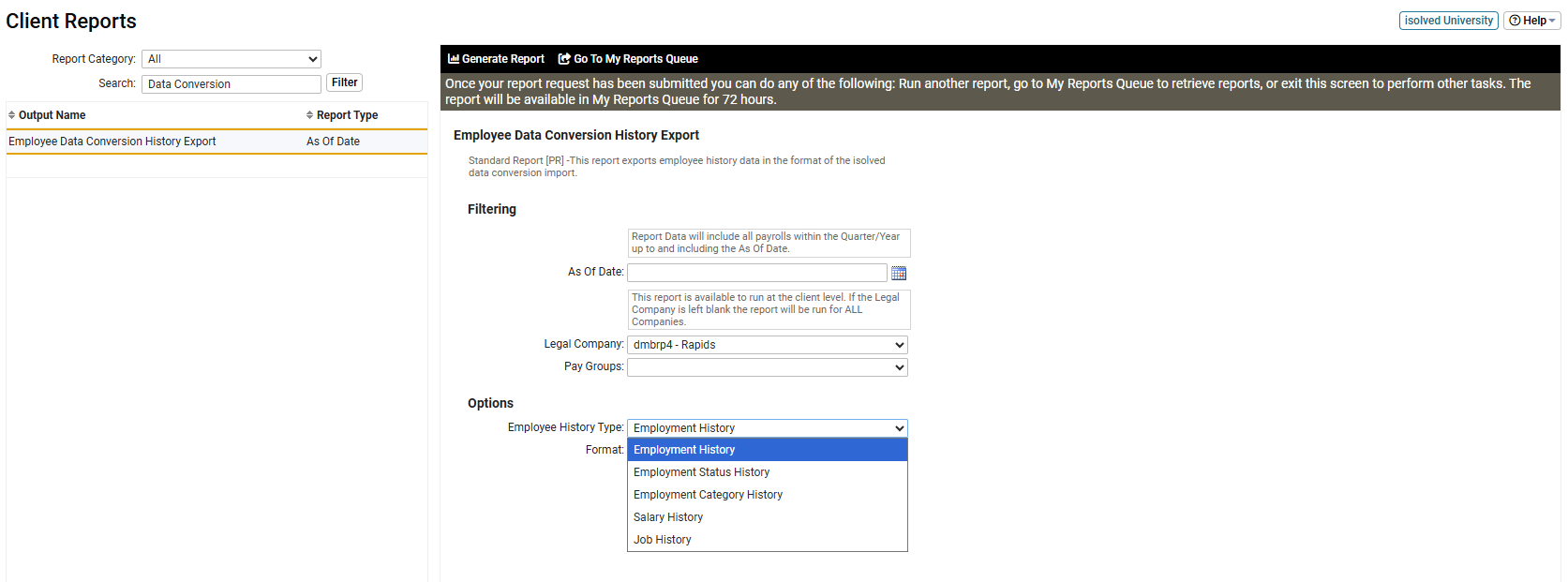Open isolved University link
The width and height of the screenshot is (1568, 582).
pyautogui.click(x=1448, y=21)
